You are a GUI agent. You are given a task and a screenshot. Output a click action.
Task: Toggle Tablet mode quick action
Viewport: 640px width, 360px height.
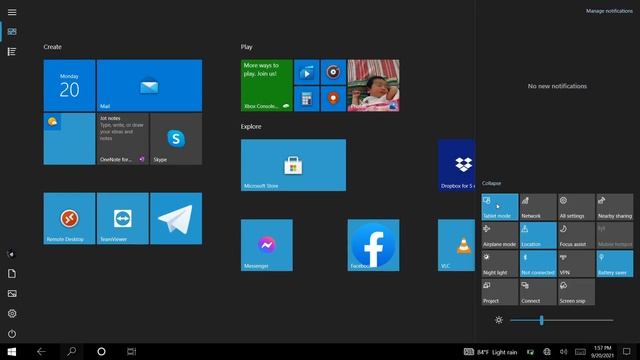(x=500, y=207)
